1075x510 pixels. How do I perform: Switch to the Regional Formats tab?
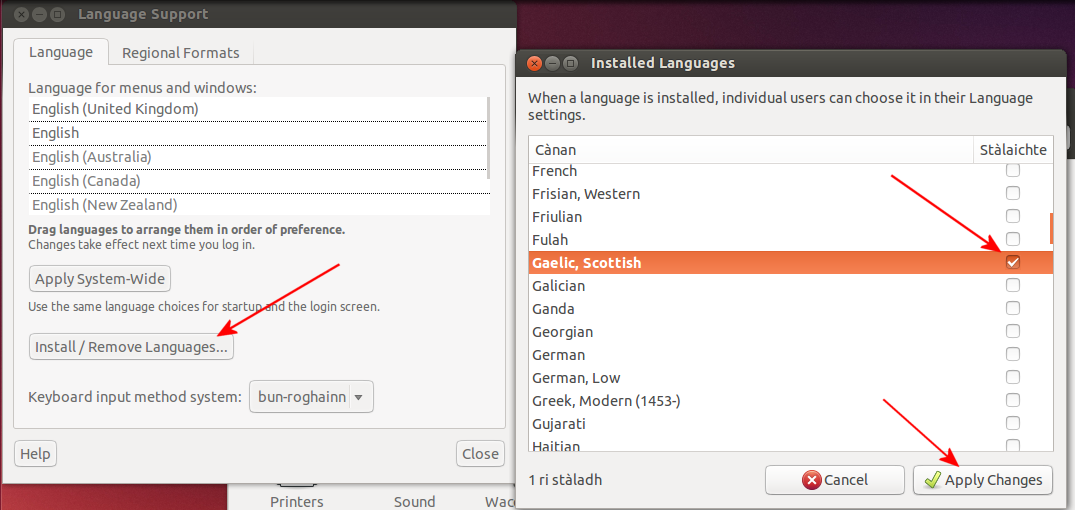(180, 53)
